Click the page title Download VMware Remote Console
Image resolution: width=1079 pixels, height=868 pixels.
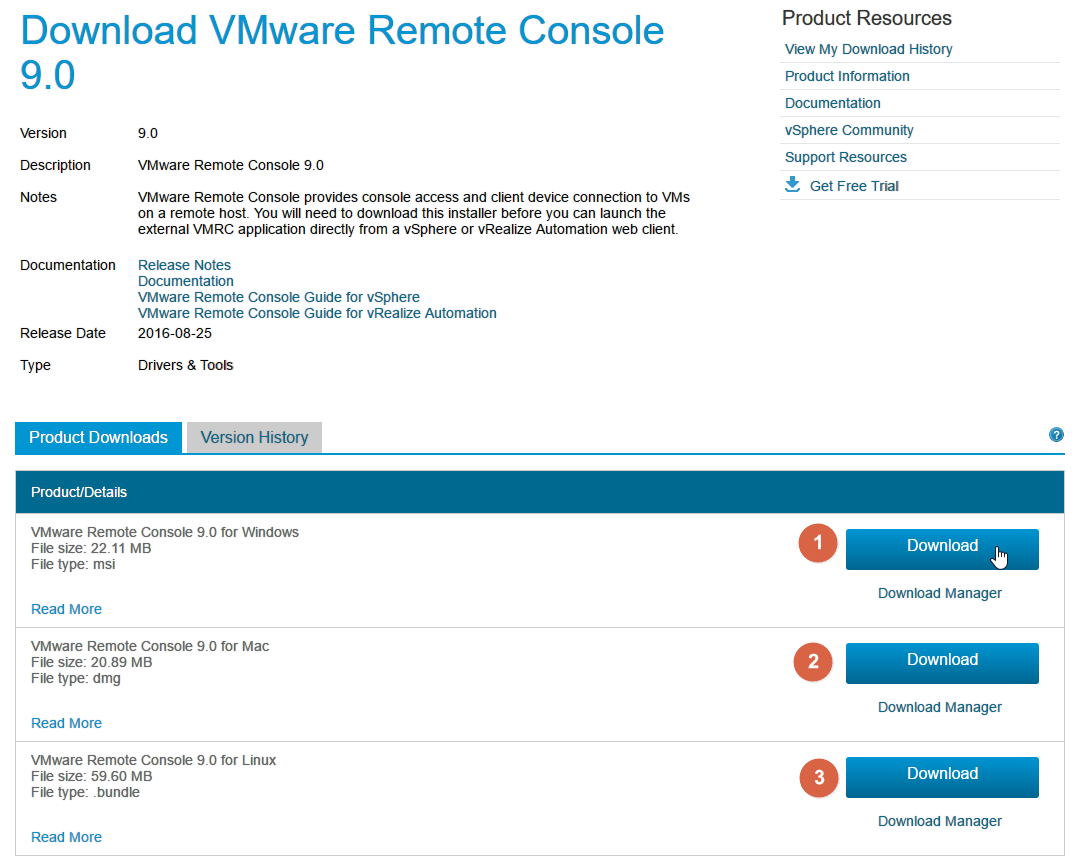(342, 52)
